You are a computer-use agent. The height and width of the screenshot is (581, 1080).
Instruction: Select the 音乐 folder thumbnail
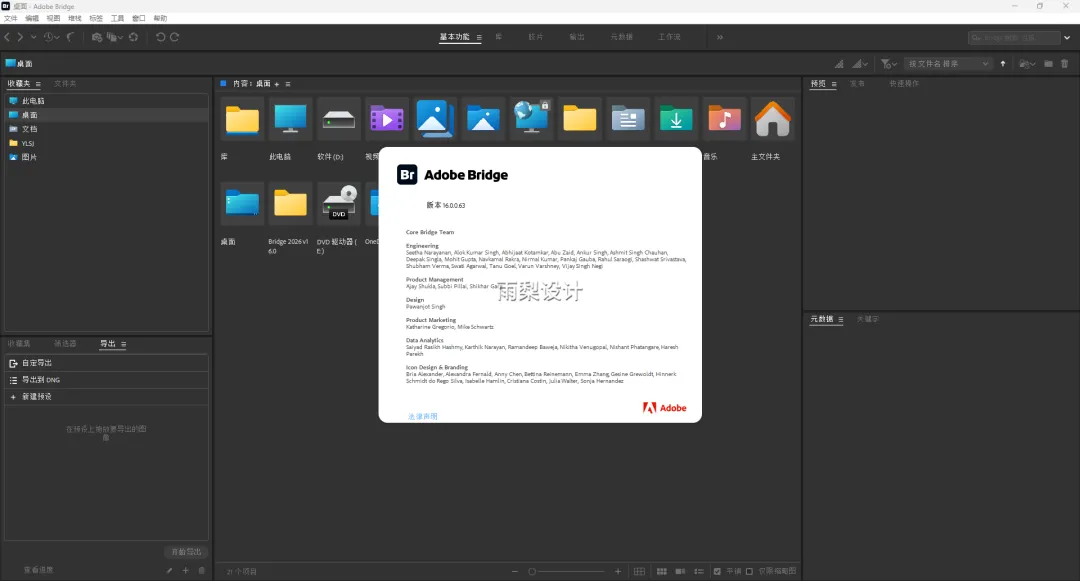(724, 120)
